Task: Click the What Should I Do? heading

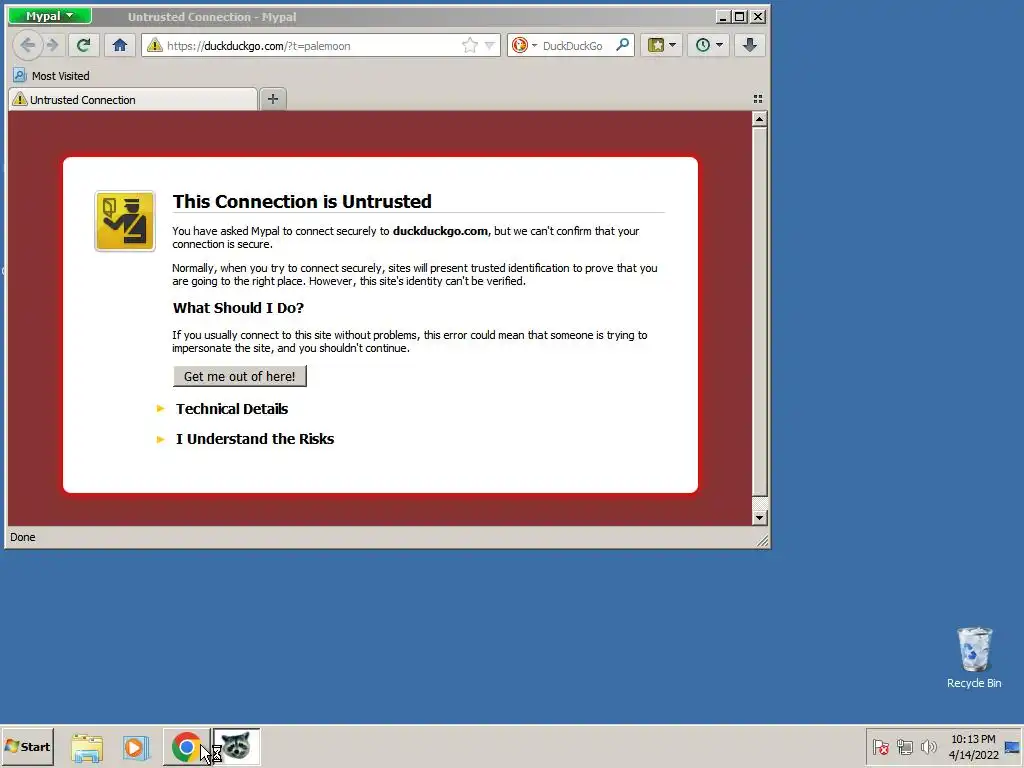Action: (238, 308)
